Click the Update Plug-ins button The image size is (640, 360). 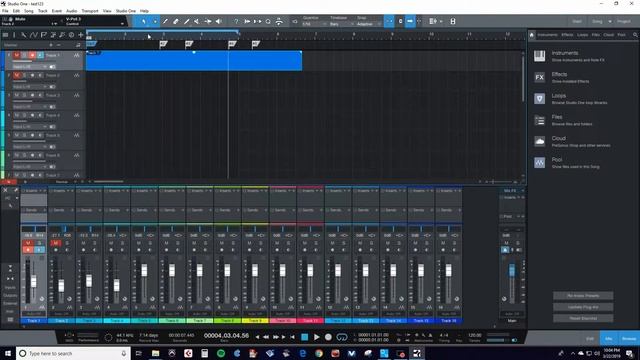[x=583, y=307]
